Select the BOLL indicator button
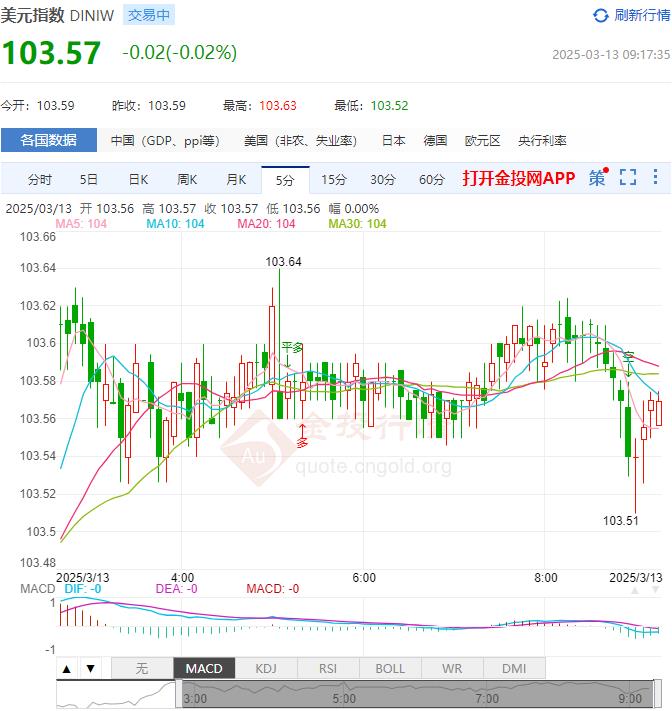672x711 pixels. (390, 668)
